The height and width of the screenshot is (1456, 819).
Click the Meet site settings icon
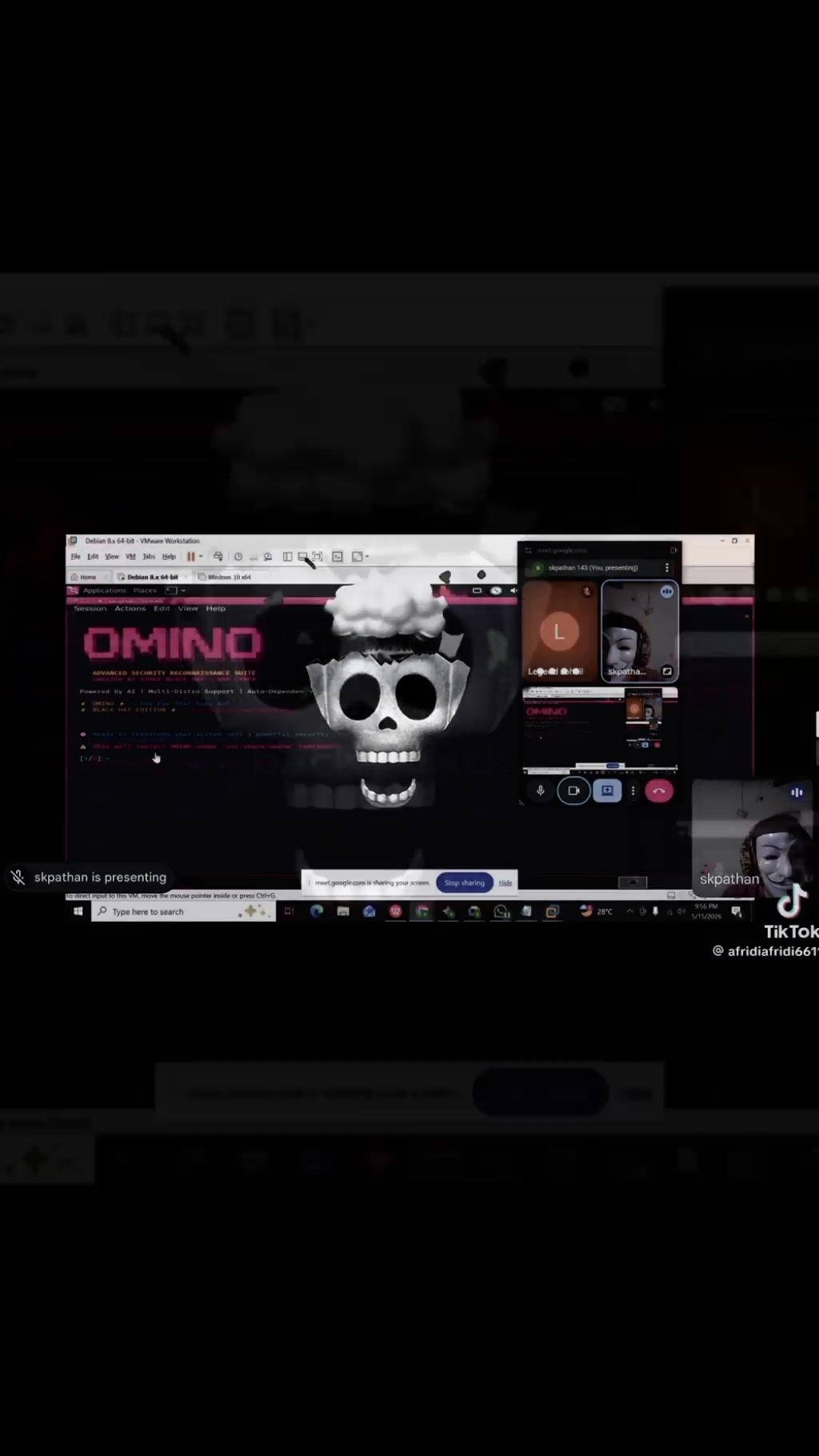[529, 550]
